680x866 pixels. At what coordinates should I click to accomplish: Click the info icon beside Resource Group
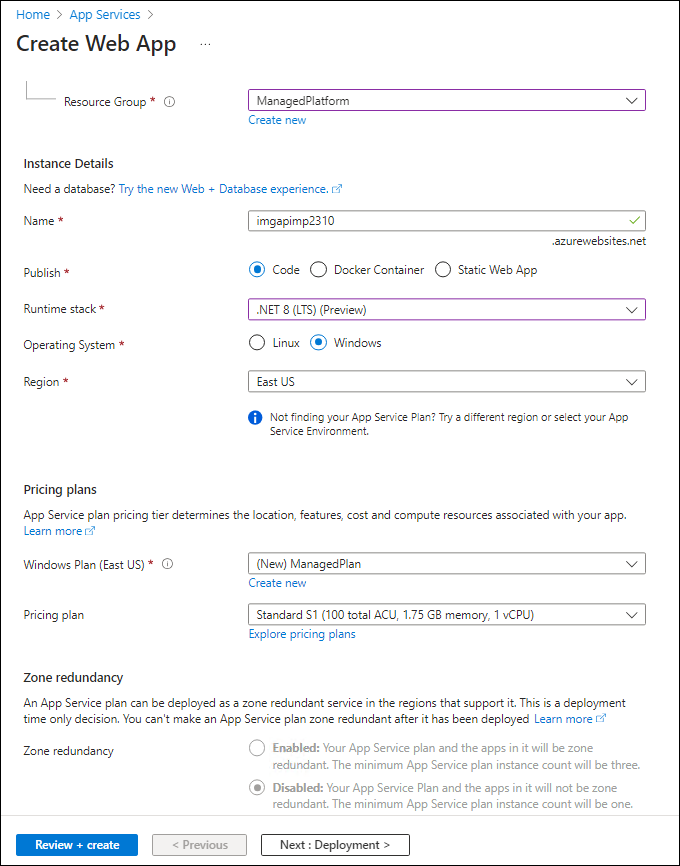point(169,101)
